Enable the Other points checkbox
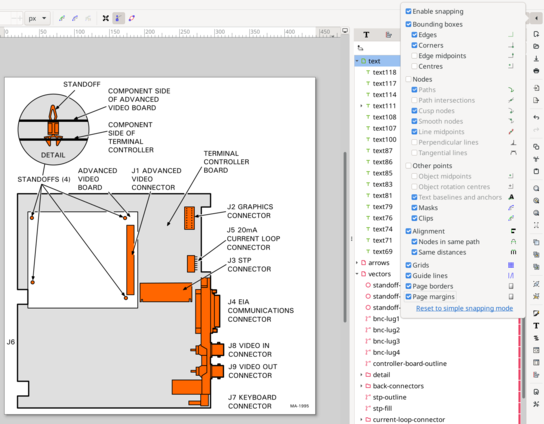Viewport: 544px width, 424px height. click(x=408, y=166)
